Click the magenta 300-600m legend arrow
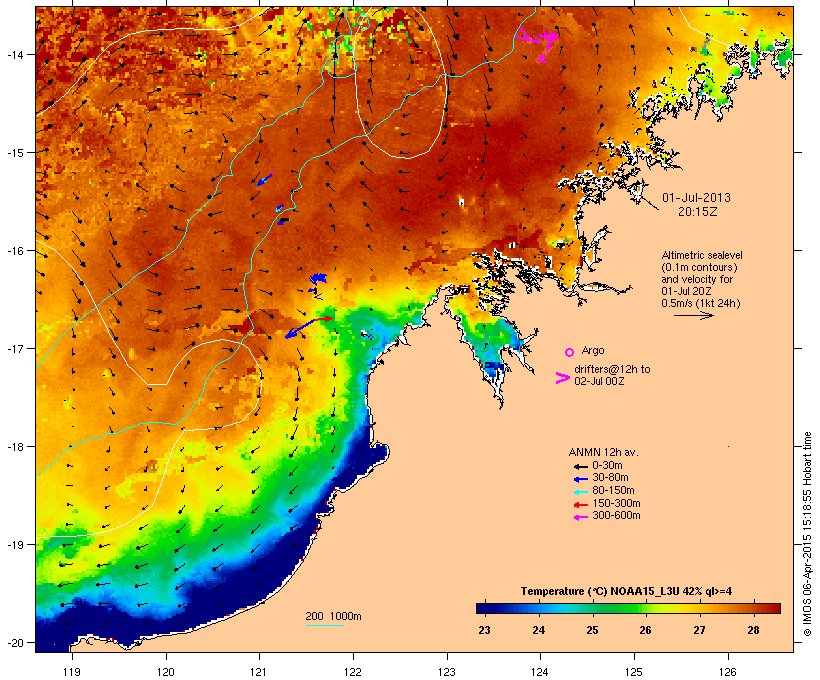 point(581,517)
